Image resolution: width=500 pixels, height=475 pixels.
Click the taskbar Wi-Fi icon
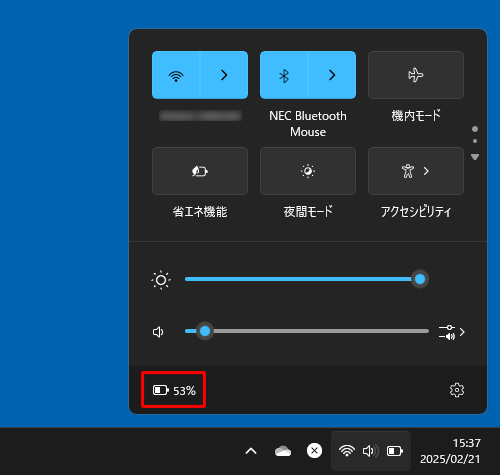pyautogui.click(x=347, y=451)
